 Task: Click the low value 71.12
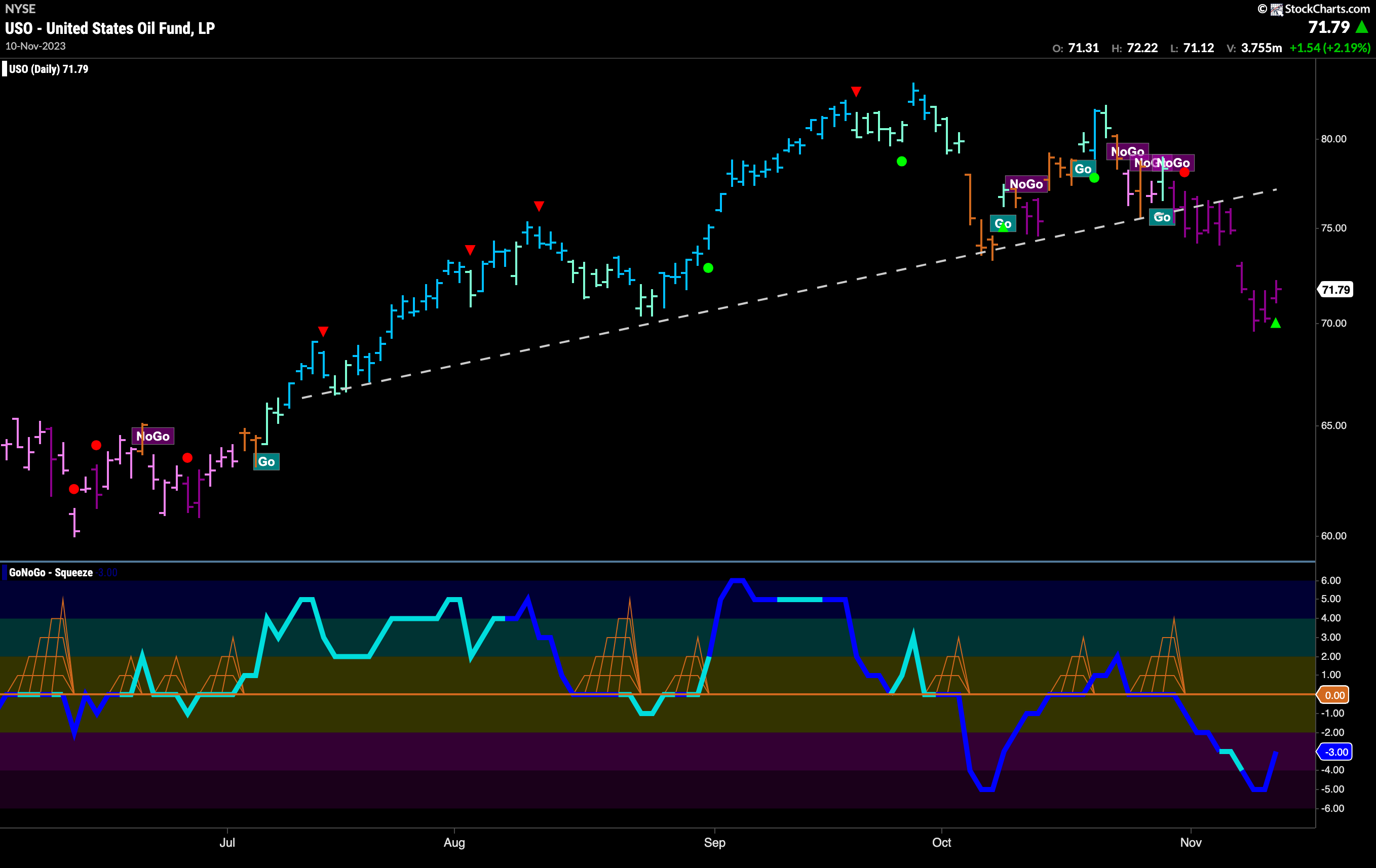[x=1198, y=48]
